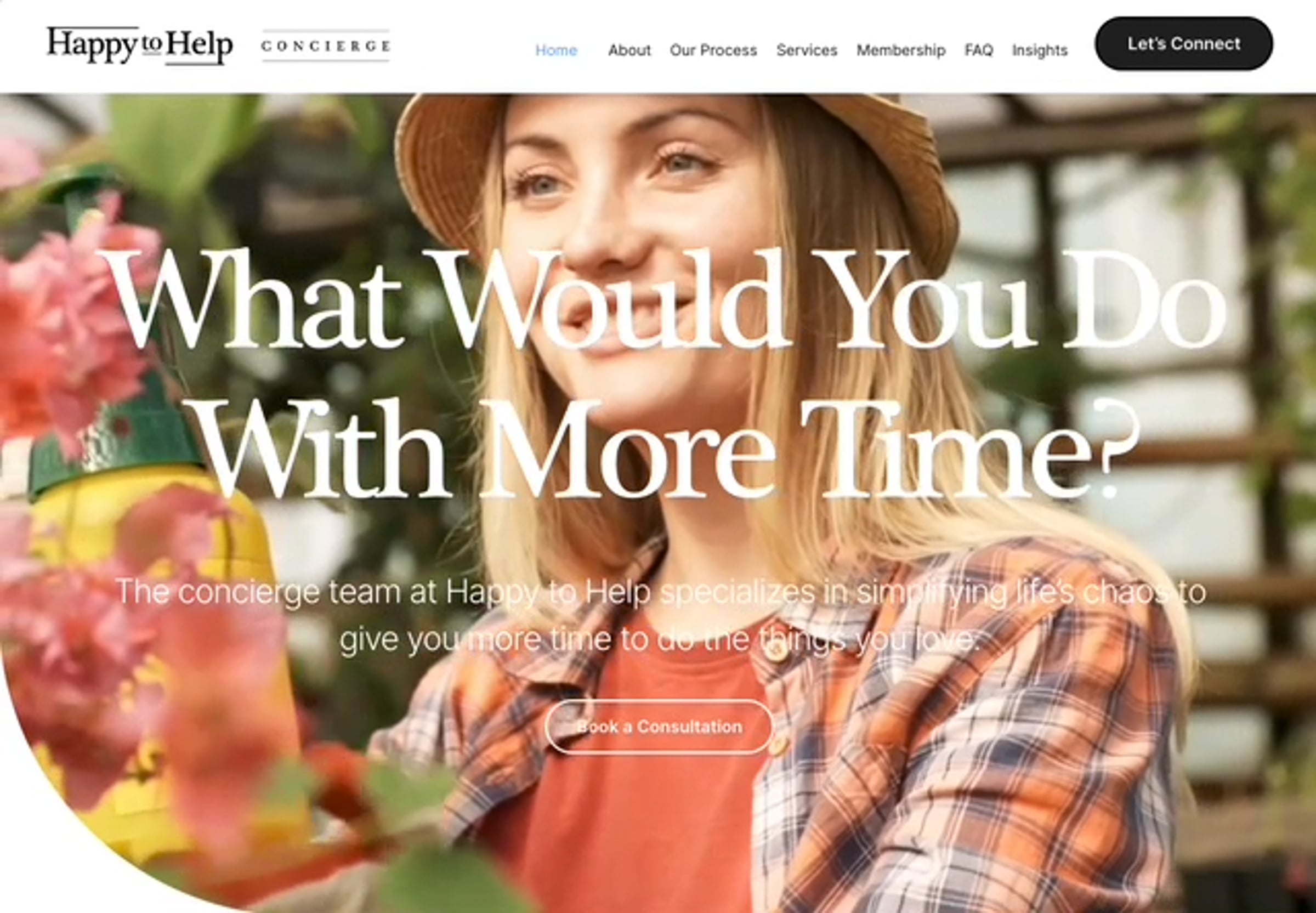This screenshot has height=913, width=1316.
Task: Click the Book a Consultation button
Action: pyautogui.click(x=659, y=727)
